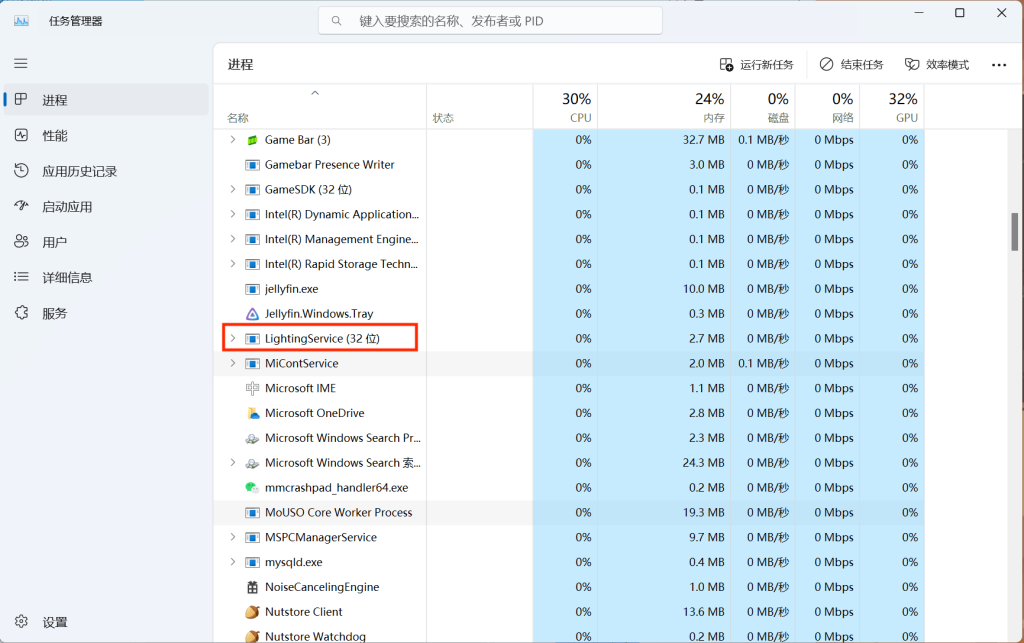Open the more options ellipsis menu

999,65
